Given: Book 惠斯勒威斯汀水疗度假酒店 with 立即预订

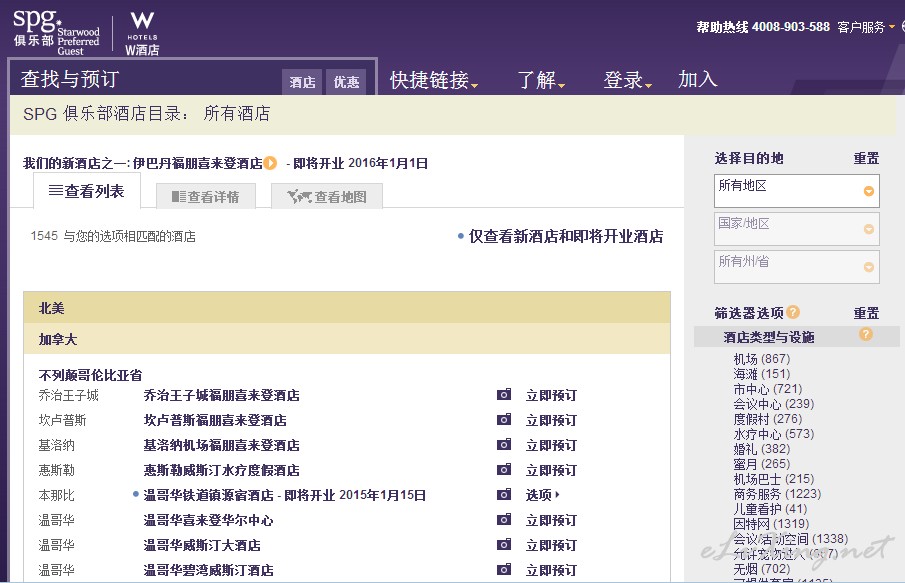Looking at the screenshot, I should (551, 470).
